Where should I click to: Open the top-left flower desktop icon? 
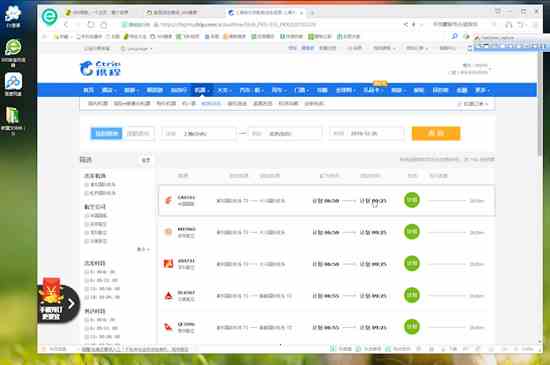(x=13, y=16)
